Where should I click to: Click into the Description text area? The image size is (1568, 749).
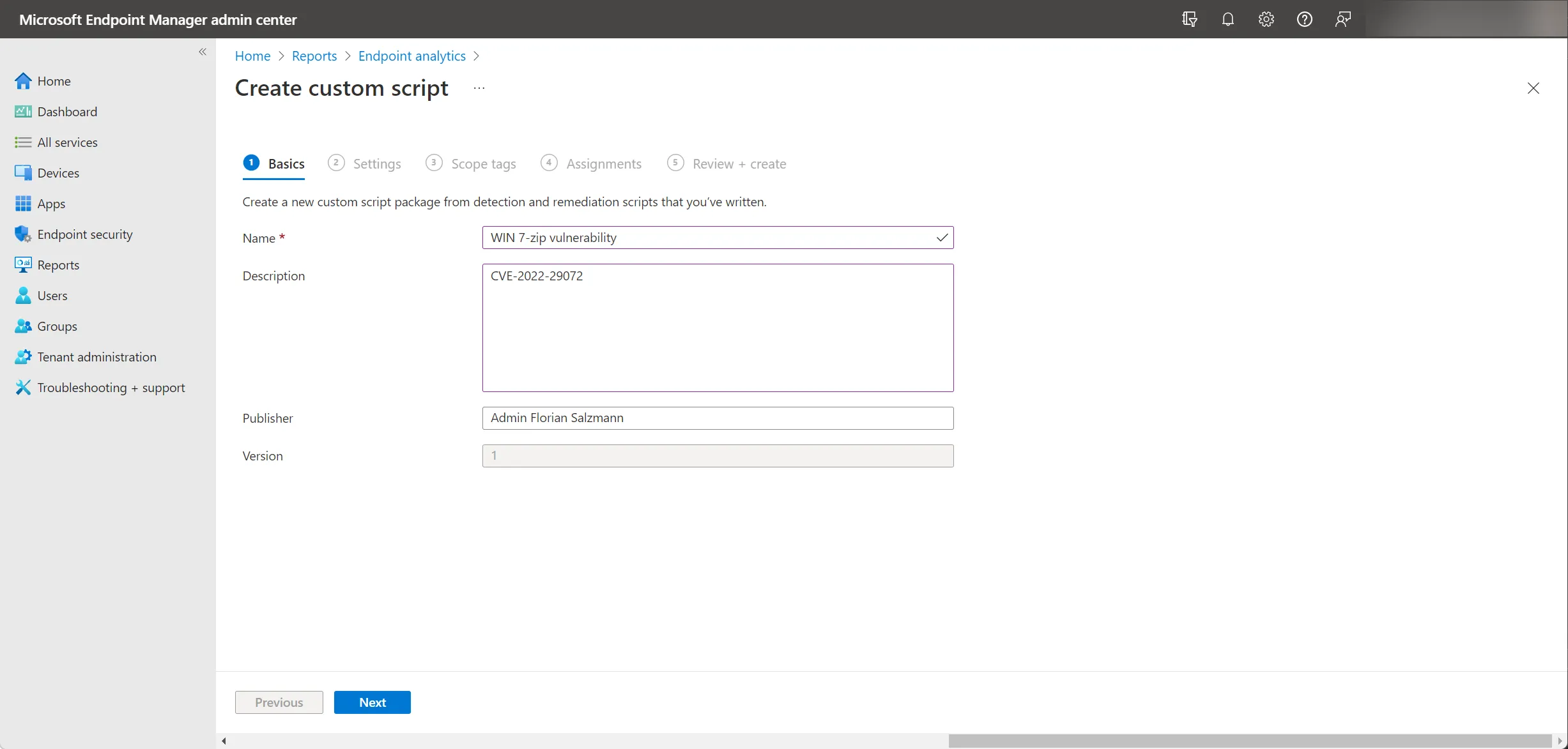pyautogui.click(x=718, y=328)
